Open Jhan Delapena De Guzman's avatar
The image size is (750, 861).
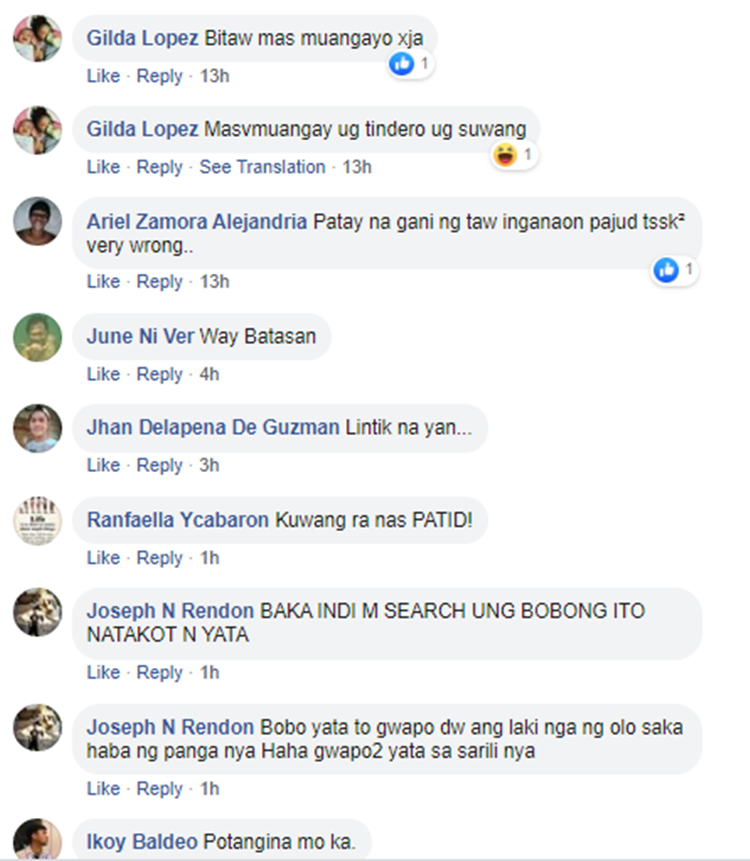pos(37,428)
